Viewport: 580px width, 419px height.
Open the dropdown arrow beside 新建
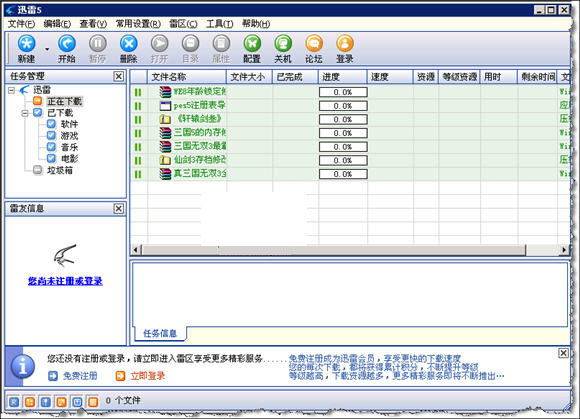(x=47, y=49)
